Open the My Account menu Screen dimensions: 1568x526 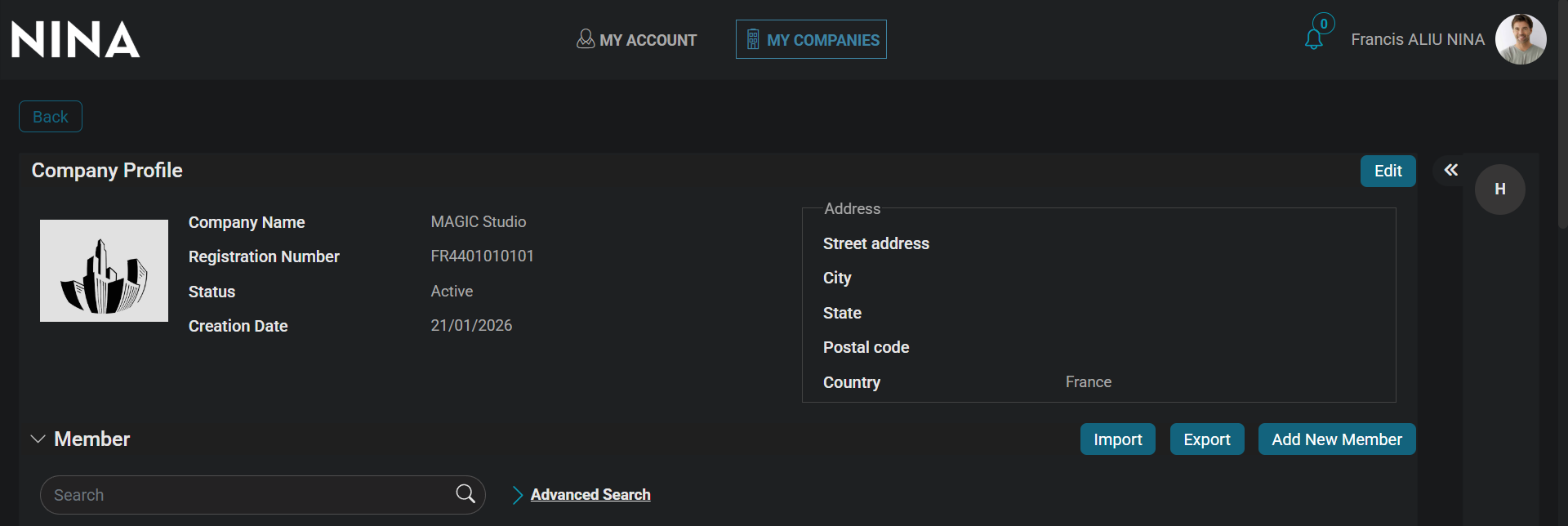[x=637, y=39]
